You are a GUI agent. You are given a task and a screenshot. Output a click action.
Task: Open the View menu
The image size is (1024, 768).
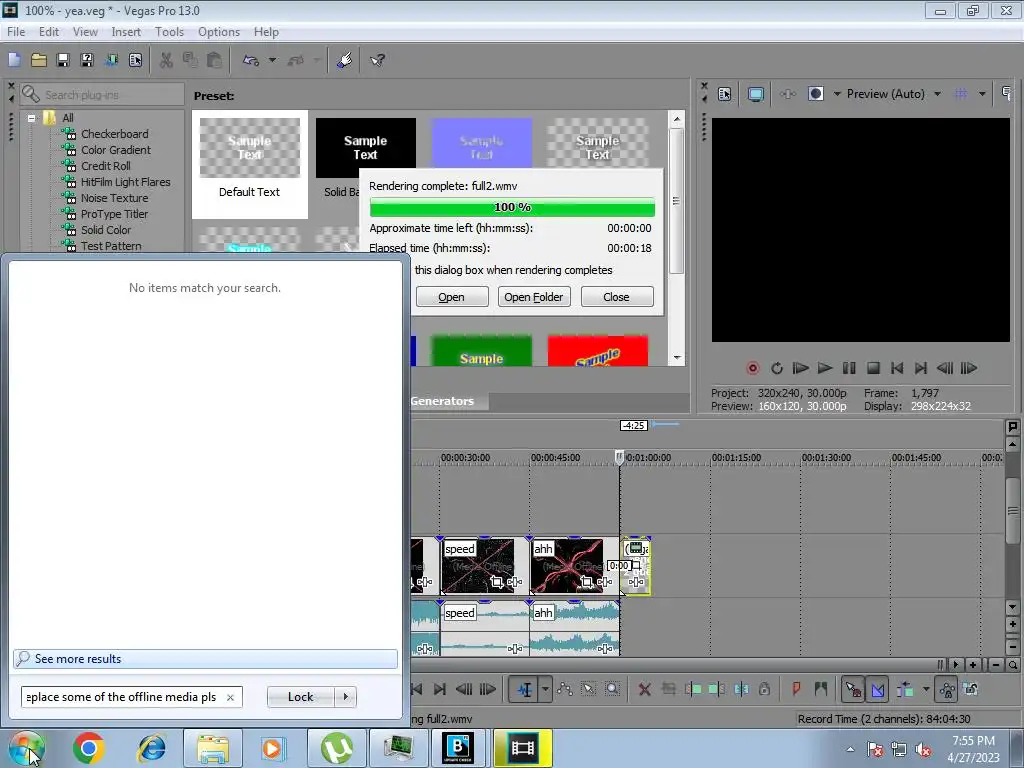pos(85,32)
